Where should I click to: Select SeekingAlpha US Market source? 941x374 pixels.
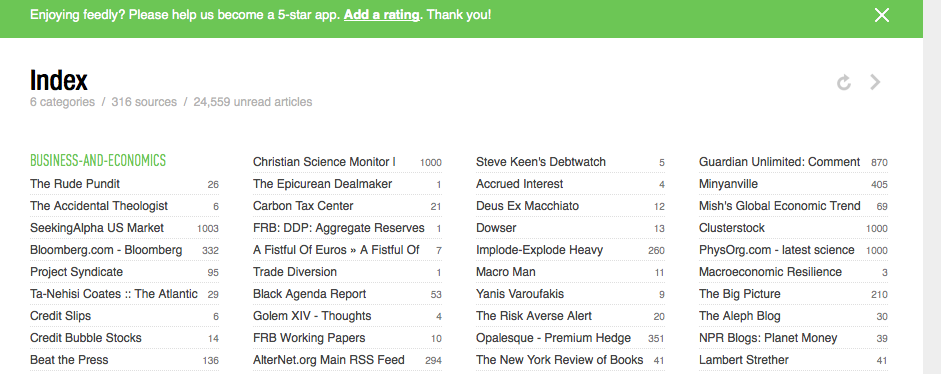click(x=124, y=228)
